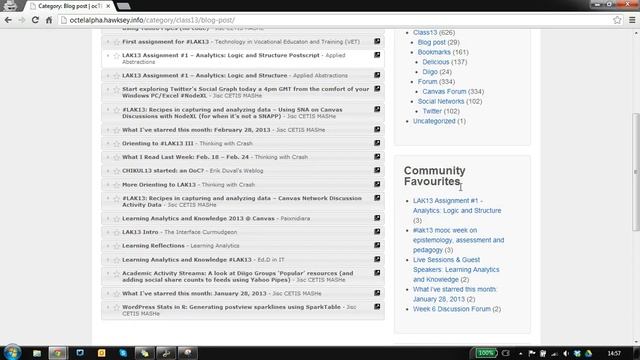This screenshot has width=640, height=360.
Task: Star 'What I Read Last Week: Feb. 18 – Feb. 24'
Action: pos(116,157)
